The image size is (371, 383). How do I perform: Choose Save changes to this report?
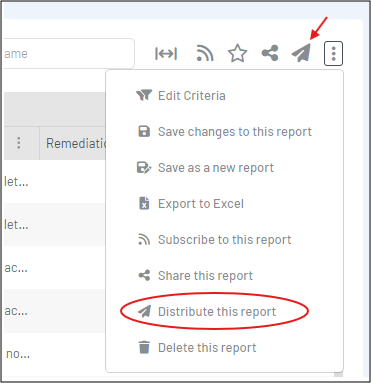tap(224, 132)
